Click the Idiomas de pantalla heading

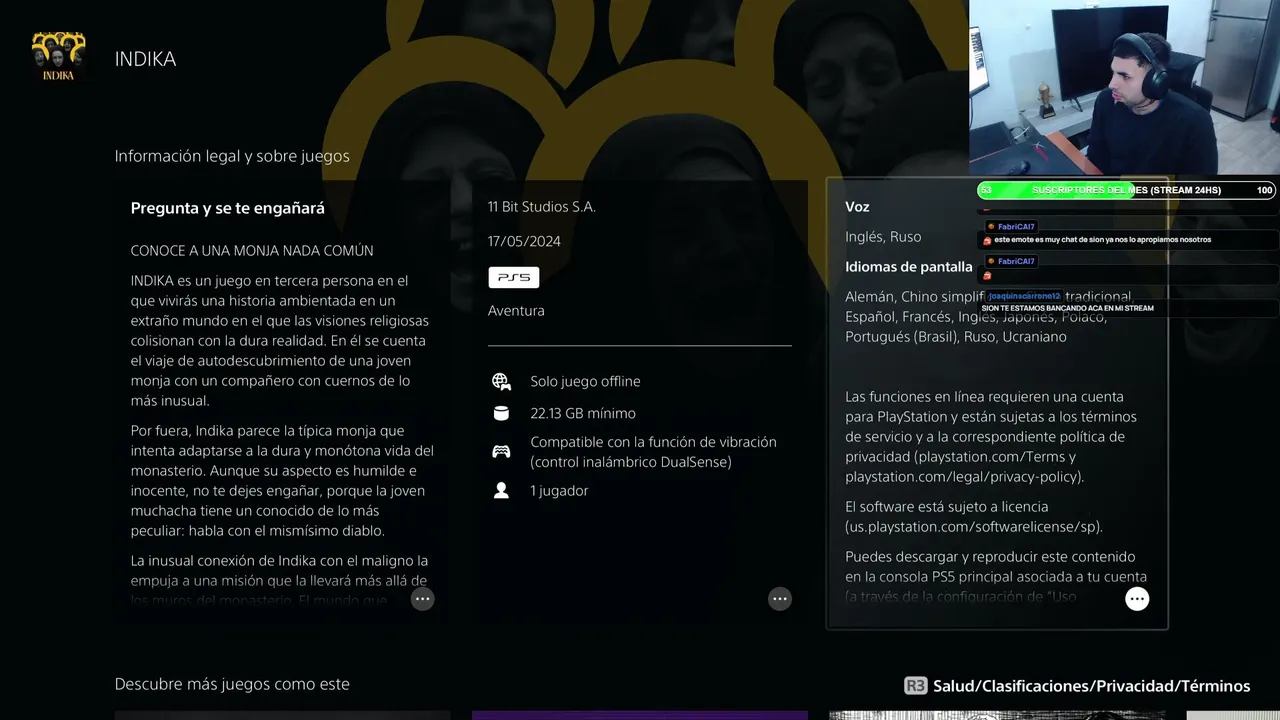pos(909,267)
